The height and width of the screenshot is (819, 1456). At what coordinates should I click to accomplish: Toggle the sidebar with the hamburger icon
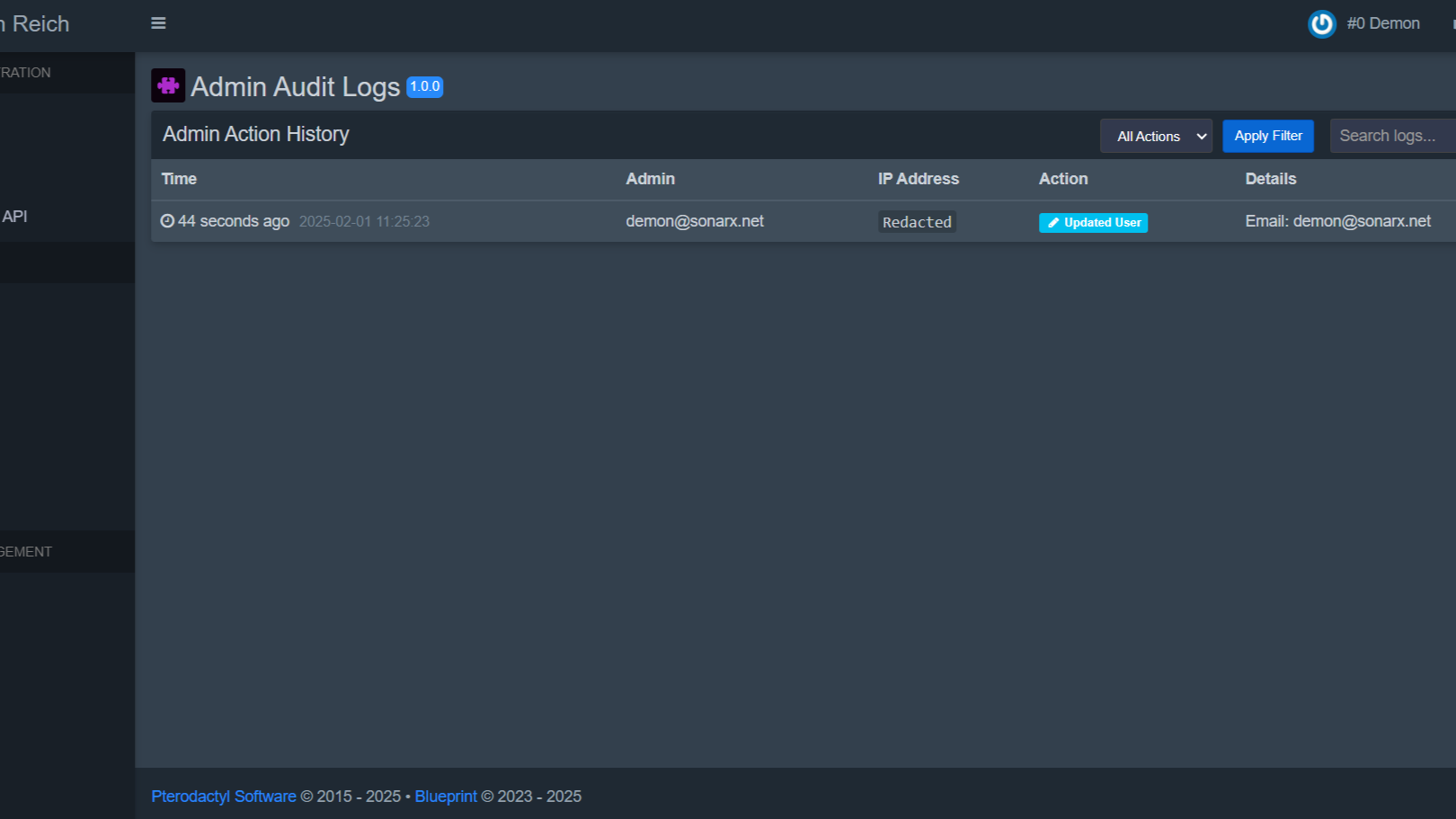pyautogui.click(x=158, y=23)
